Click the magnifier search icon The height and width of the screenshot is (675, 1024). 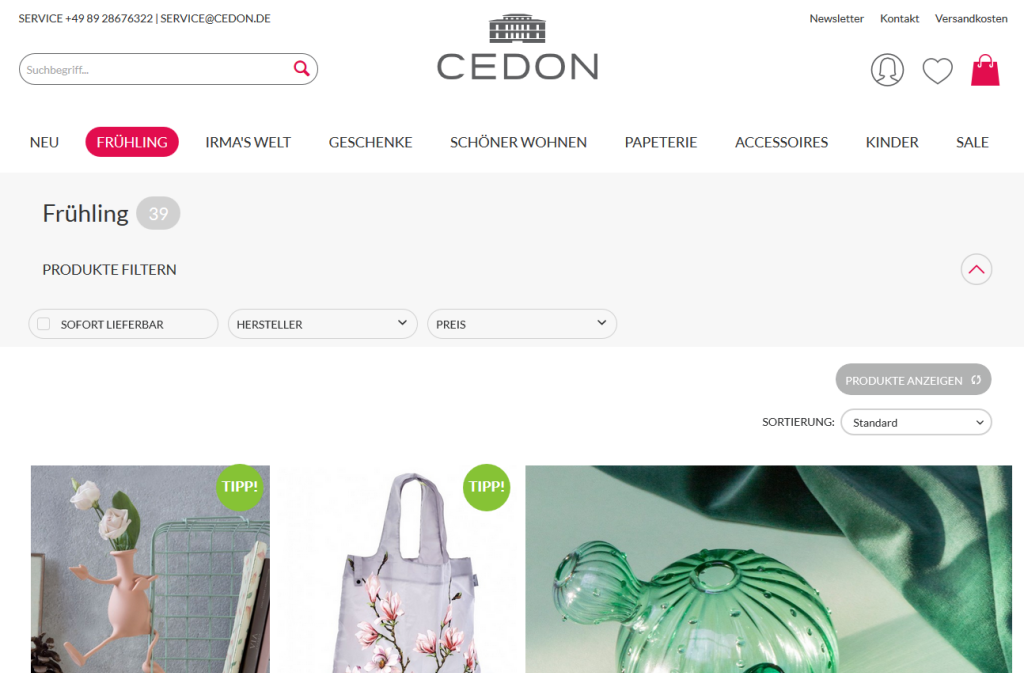click(x=301, y=69)
